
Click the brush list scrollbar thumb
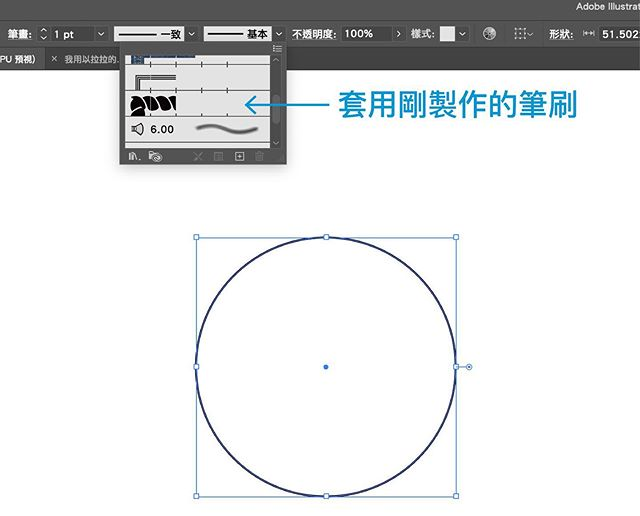tap(276, 109)
